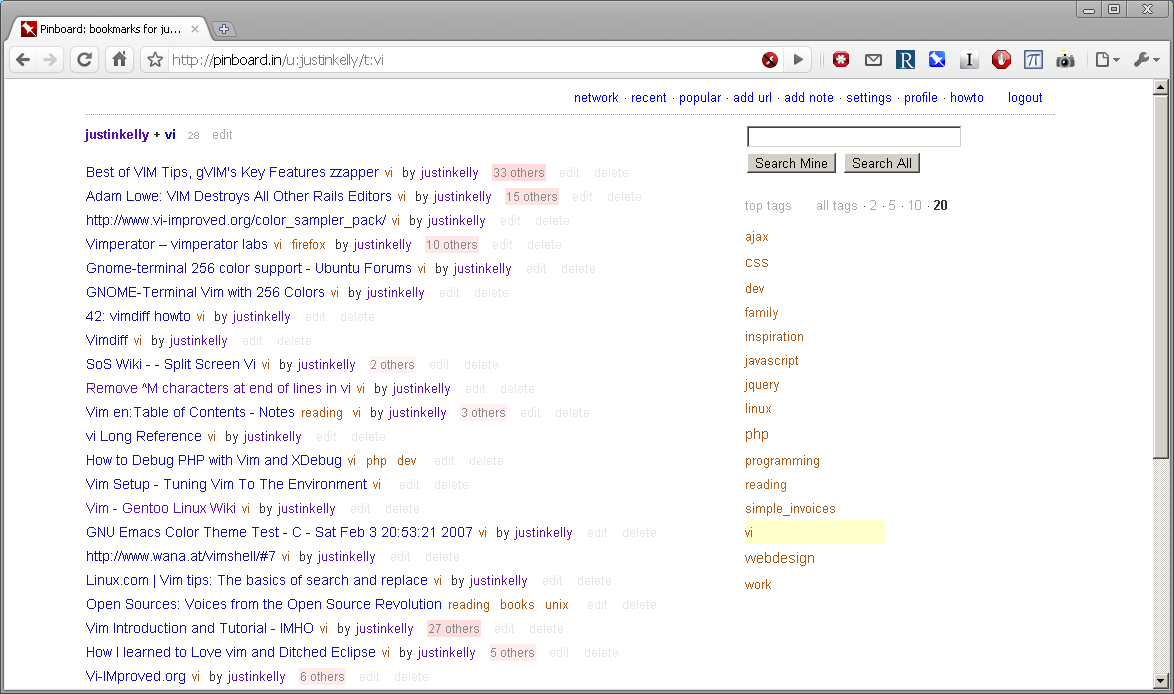Open the popular page
The width and height of the screenshot is (1174, 694).
(700, 97)
